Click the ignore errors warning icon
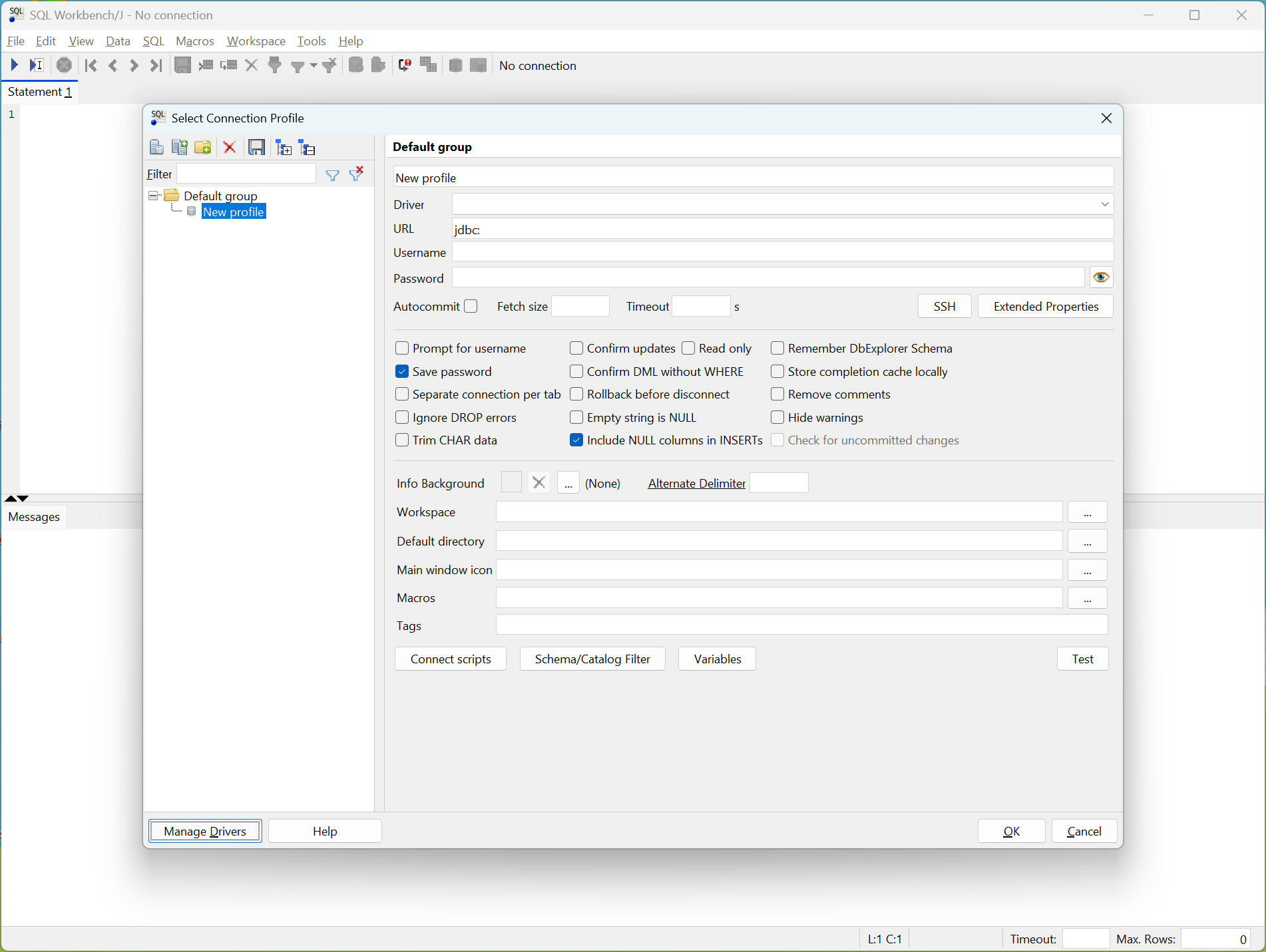 tap(405, 65)
